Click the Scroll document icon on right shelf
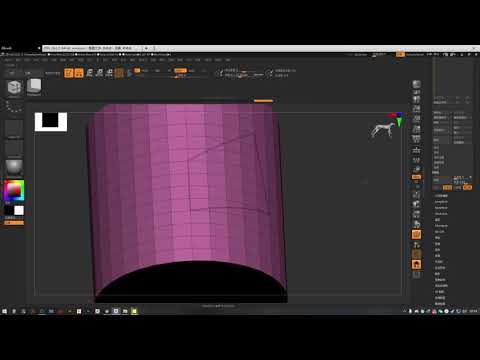 click(416, 99)
